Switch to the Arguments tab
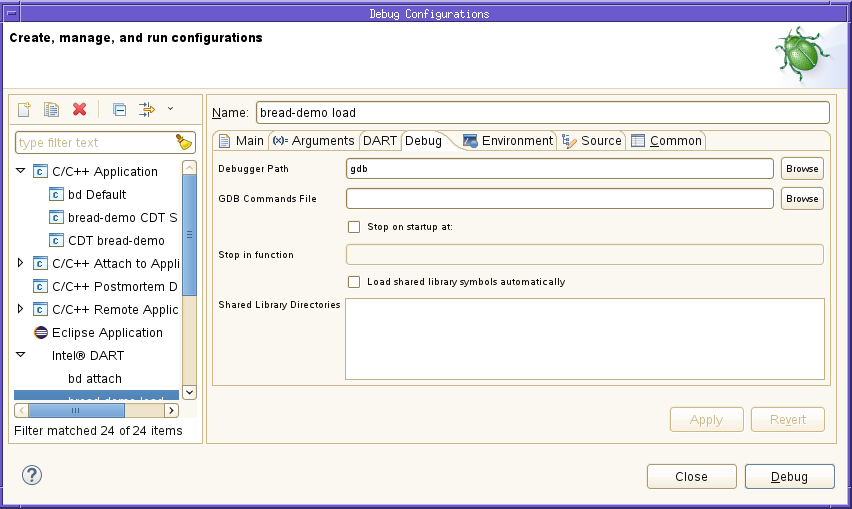The width and height of the screenshot is (852, 509). tap(313, 141)
